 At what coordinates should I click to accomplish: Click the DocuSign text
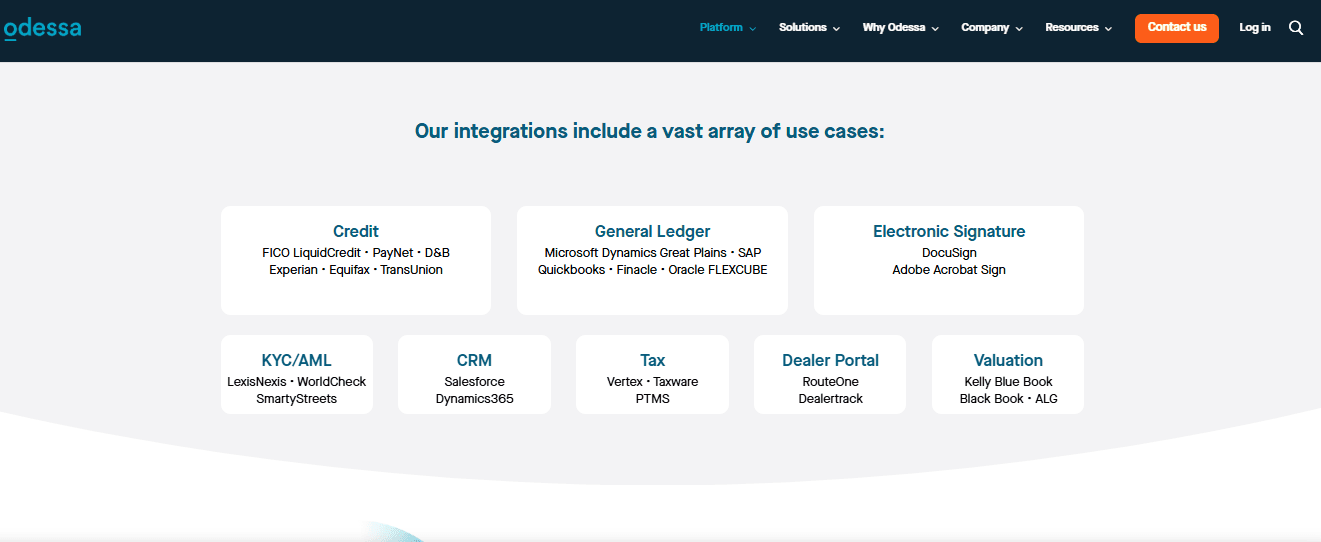[x=949, y=253]
